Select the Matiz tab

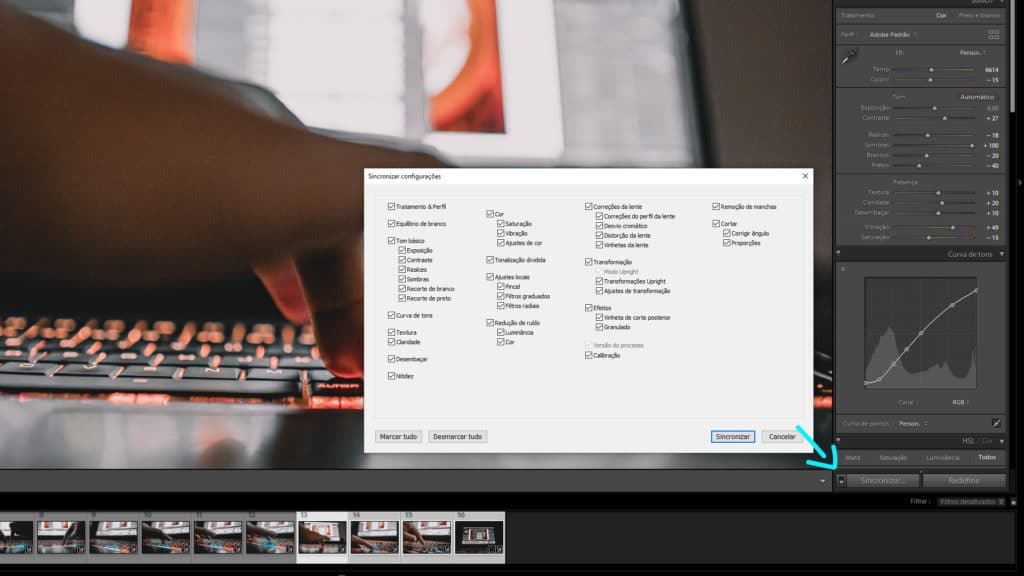click(853, 457)
